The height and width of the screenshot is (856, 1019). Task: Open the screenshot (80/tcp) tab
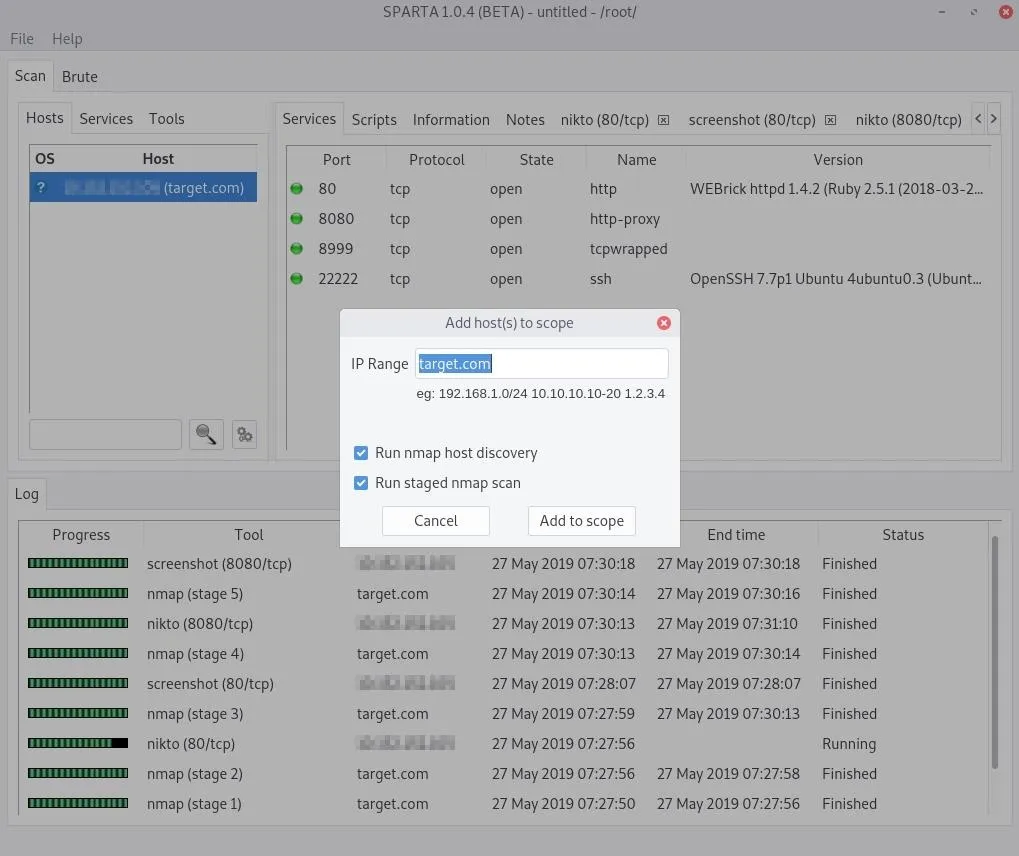tap(752, 120)
